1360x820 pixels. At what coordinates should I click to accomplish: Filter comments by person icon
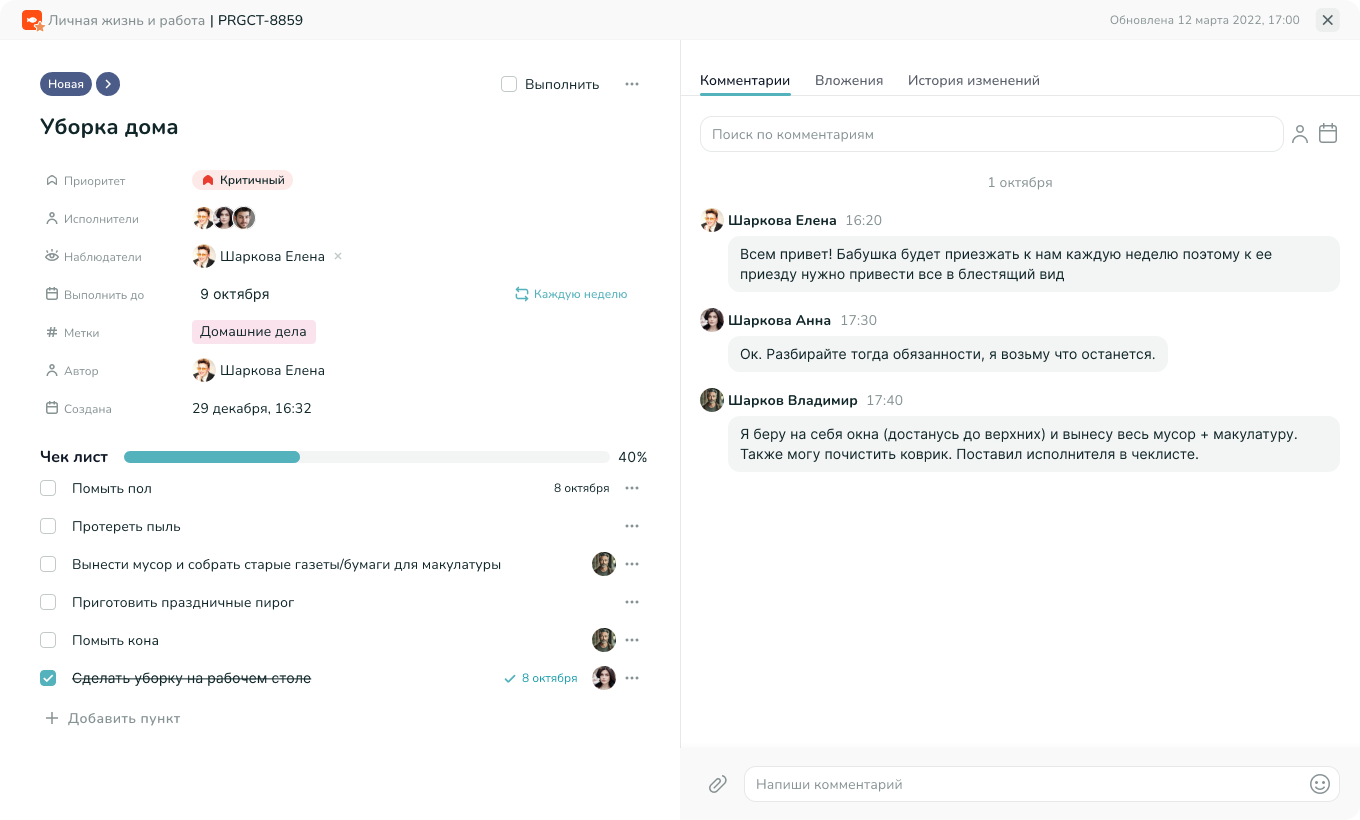coord(1299,134)
